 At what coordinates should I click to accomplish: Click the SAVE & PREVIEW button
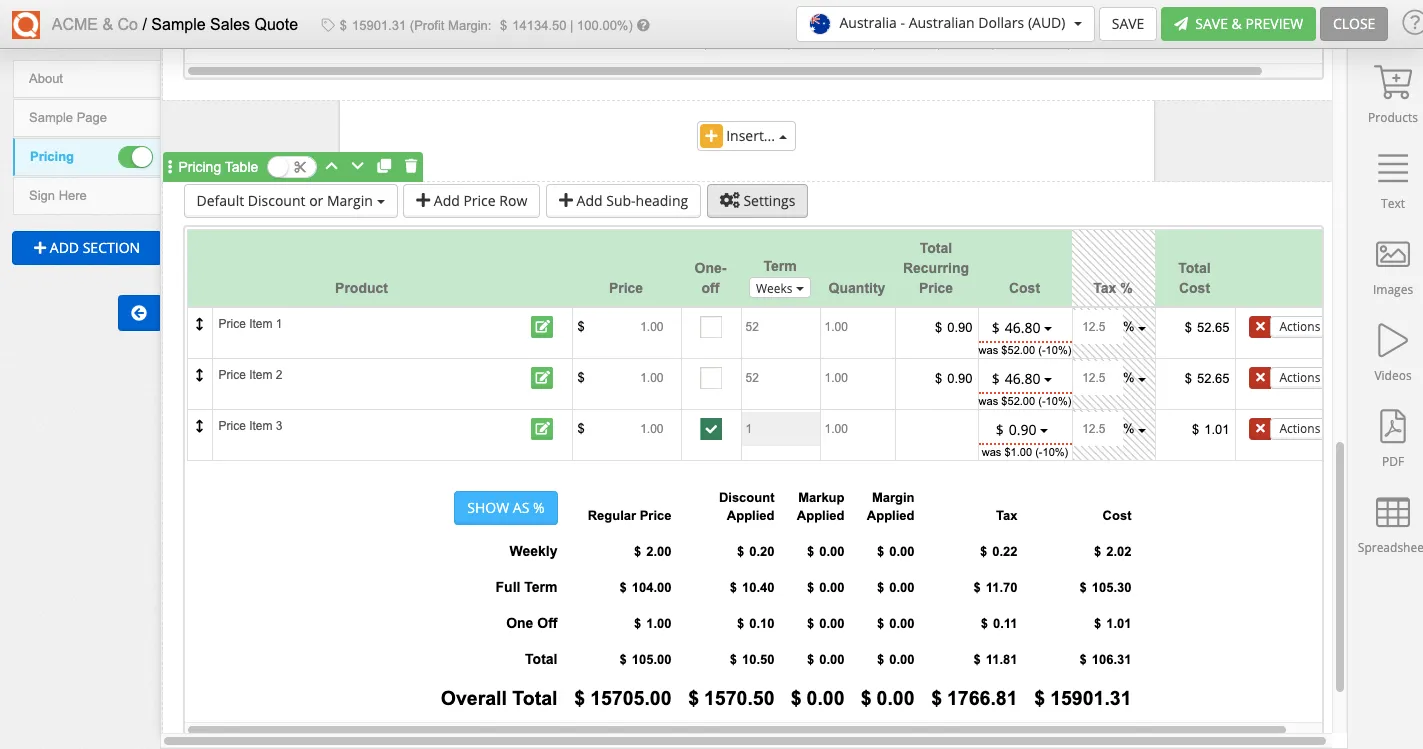[x=1238, y=23]
